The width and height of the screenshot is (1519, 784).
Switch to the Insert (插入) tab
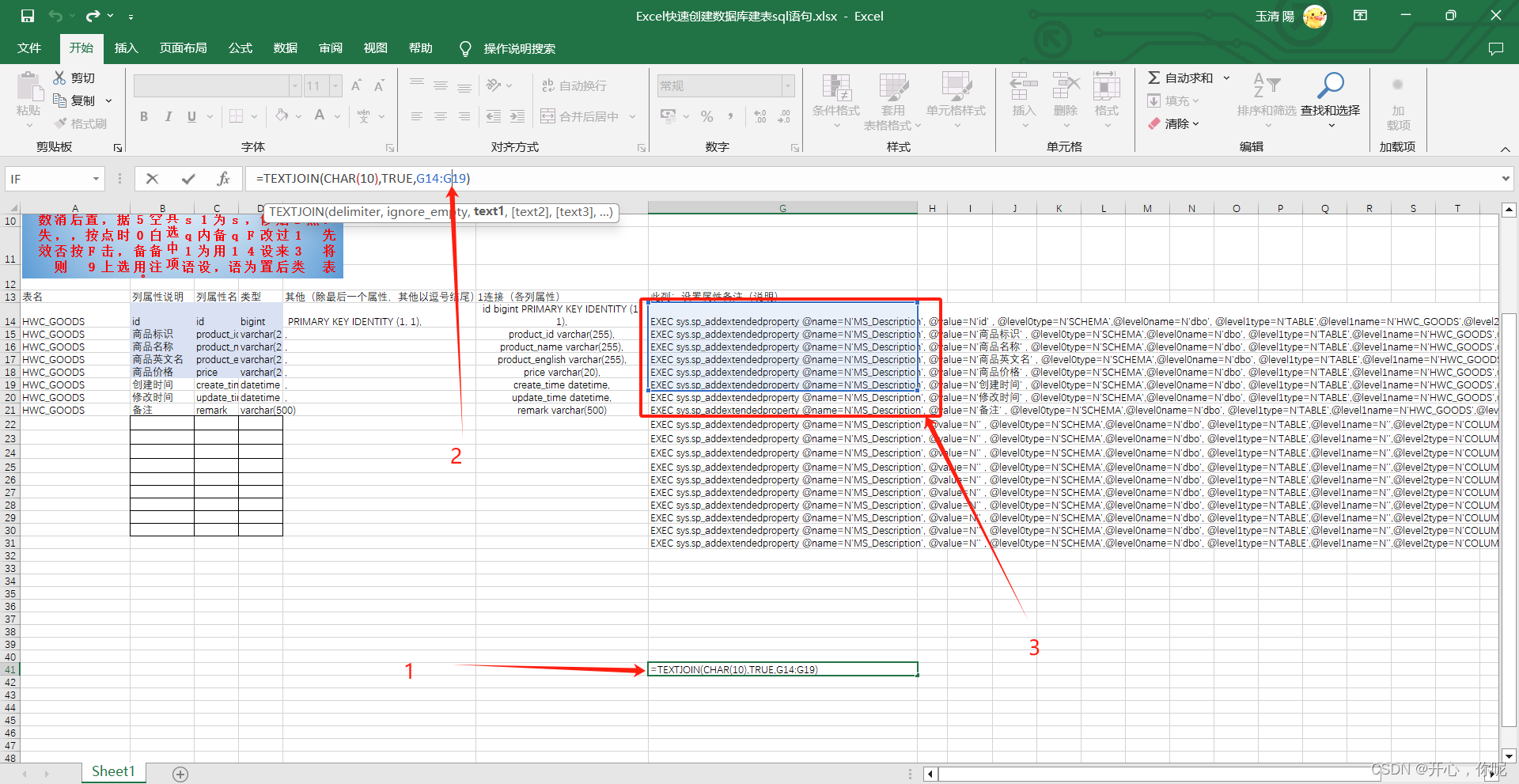[x=126, y=48]
